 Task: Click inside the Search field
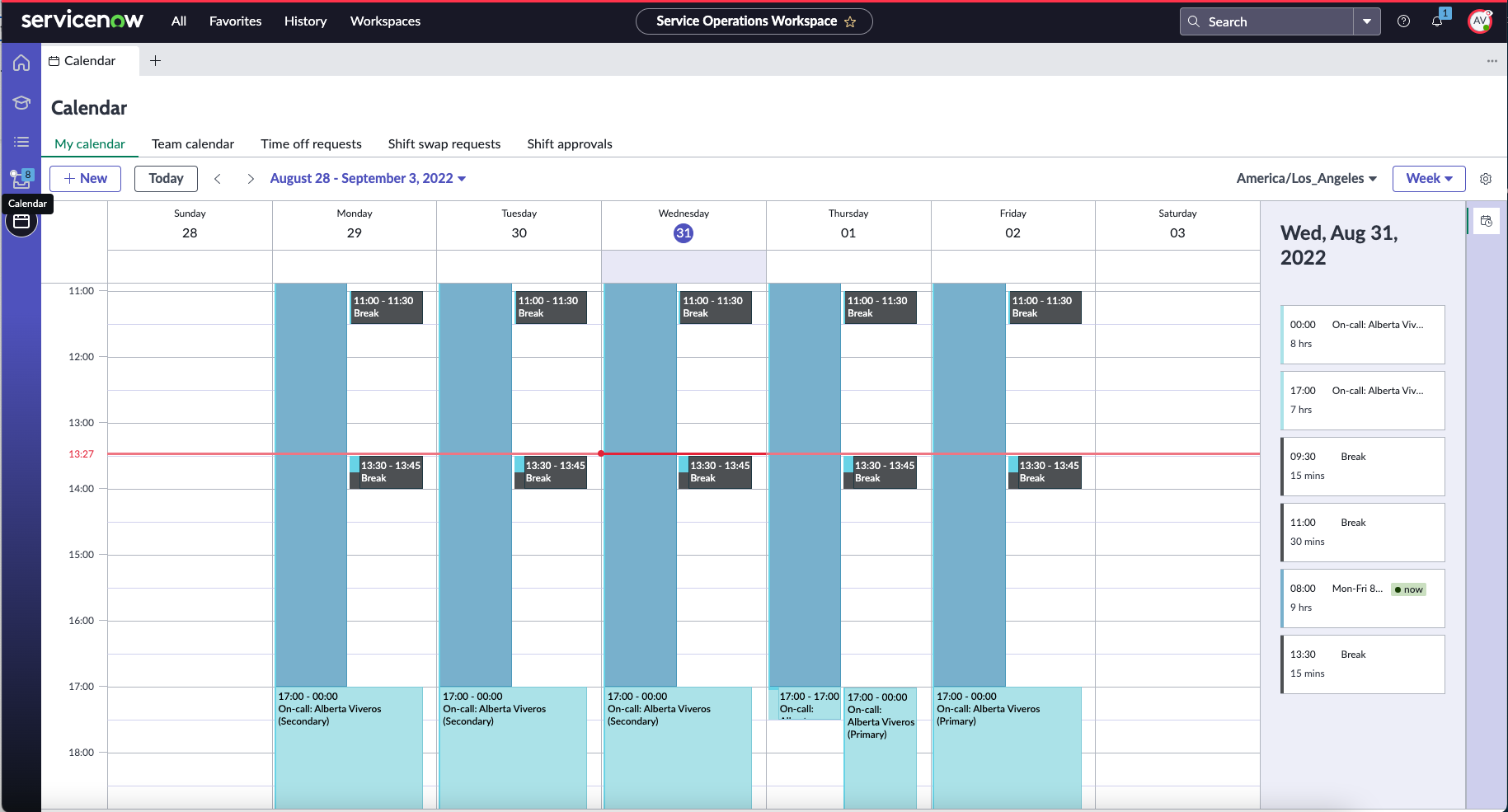1270,21
